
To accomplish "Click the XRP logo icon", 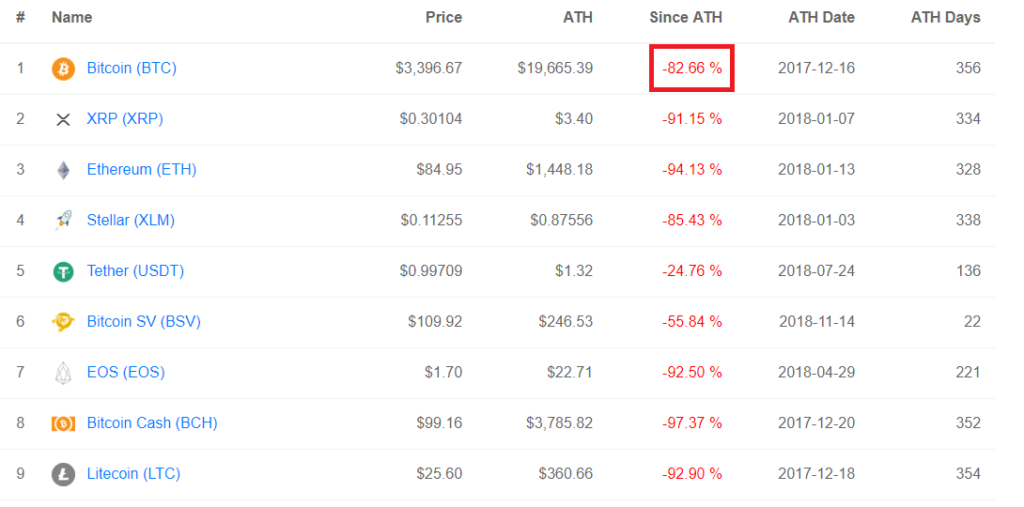I will tap(63, 120).
